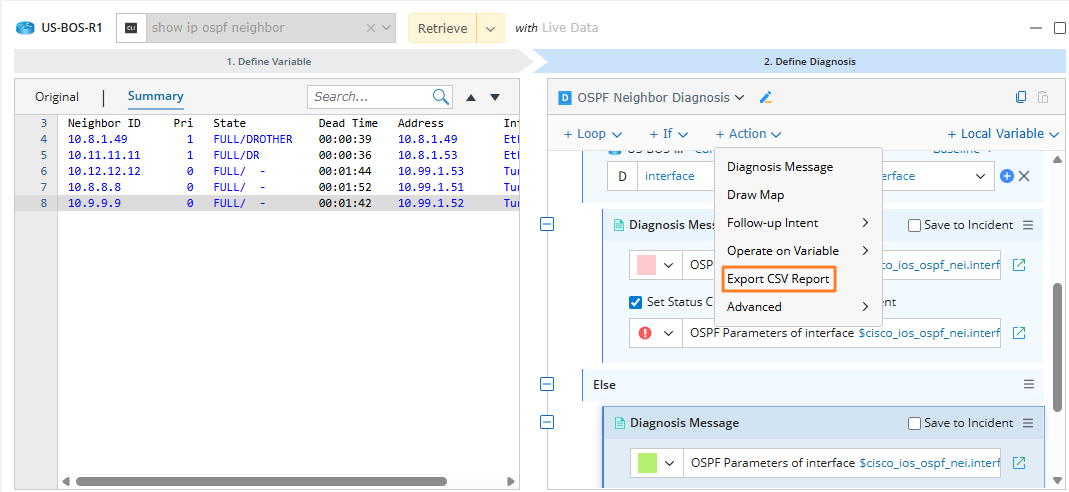The height and width of the screenshot is (492, 1069).
Task: Open Operate on Variable submenu
Action: [x=798, y=251]
